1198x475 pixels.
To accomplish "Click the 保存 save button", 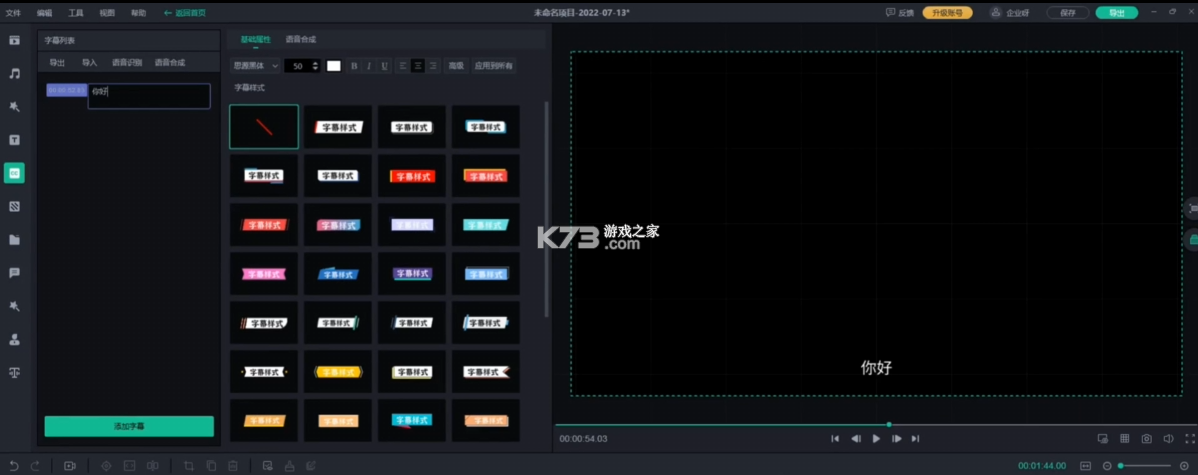I will (1068, 13).
